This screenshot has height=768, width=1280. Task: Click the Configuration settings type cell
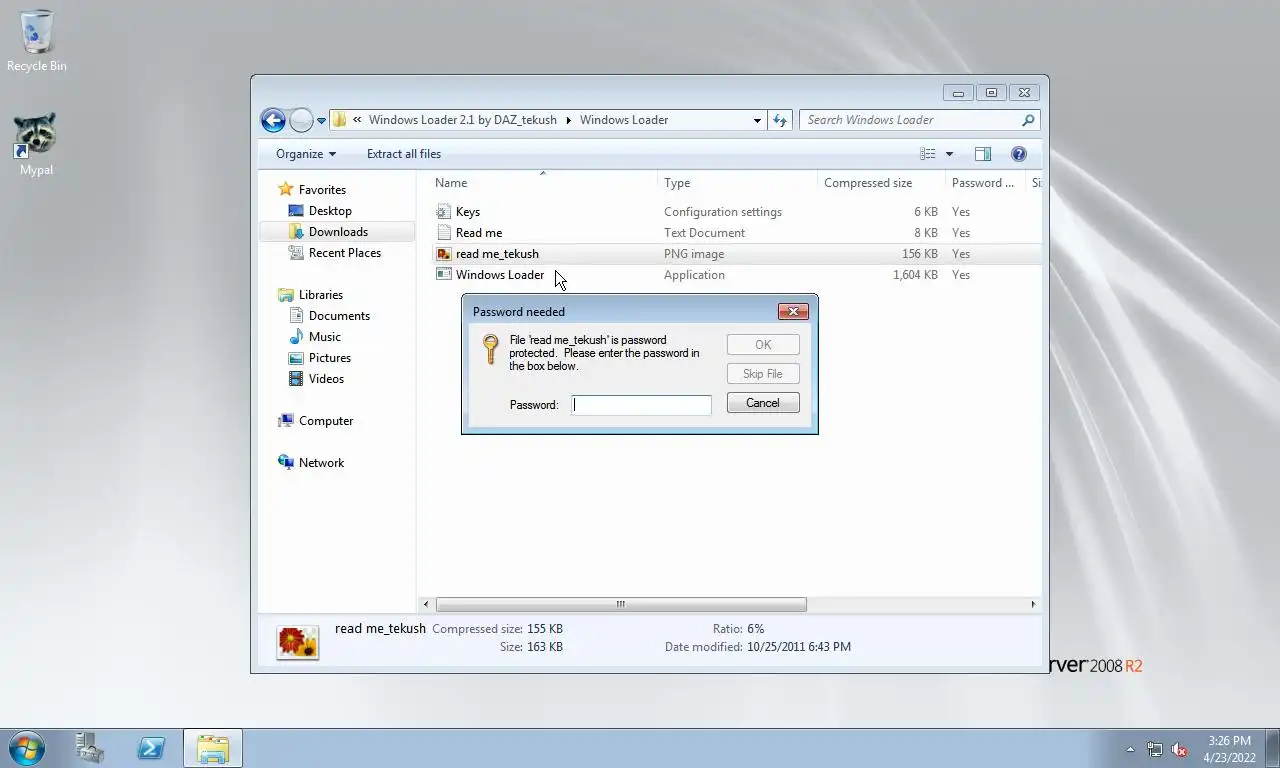pyautogui.click(x=723, y=212)
